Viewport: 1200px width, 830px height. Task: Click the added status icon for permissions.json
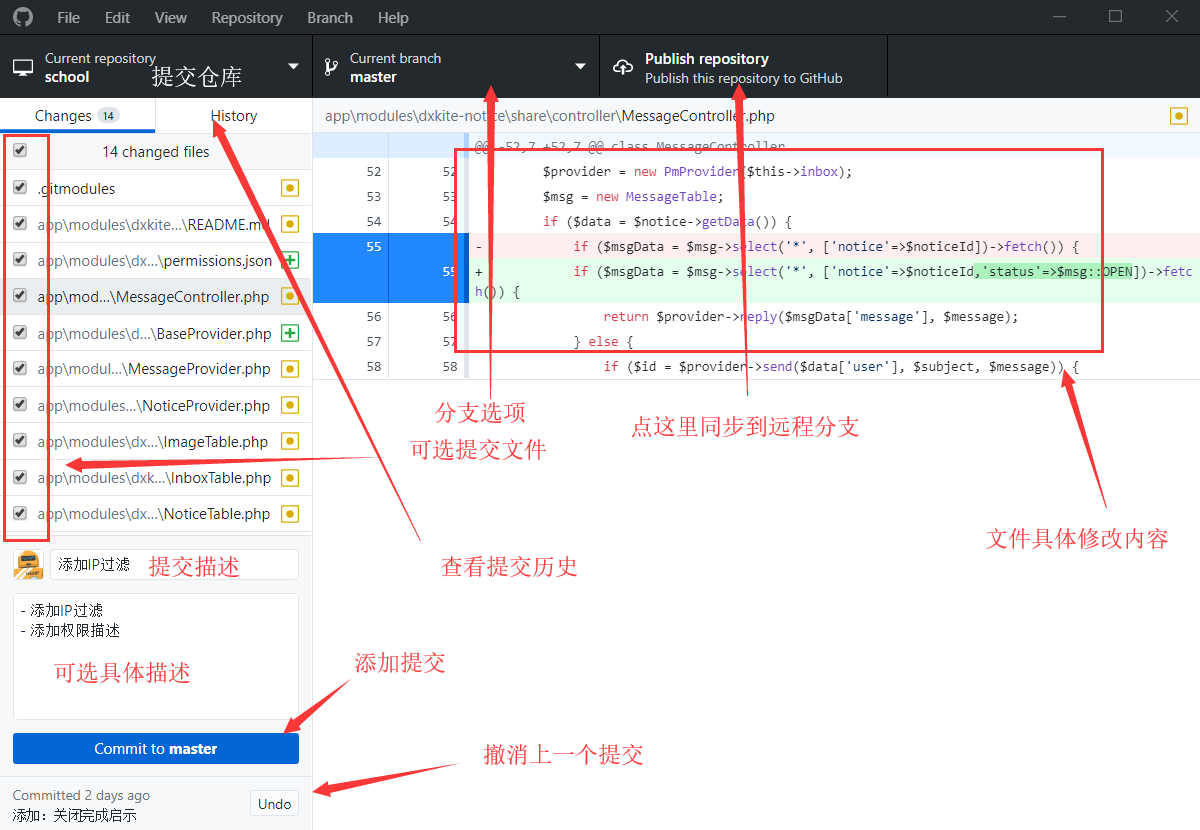click(x=290, y=260)
